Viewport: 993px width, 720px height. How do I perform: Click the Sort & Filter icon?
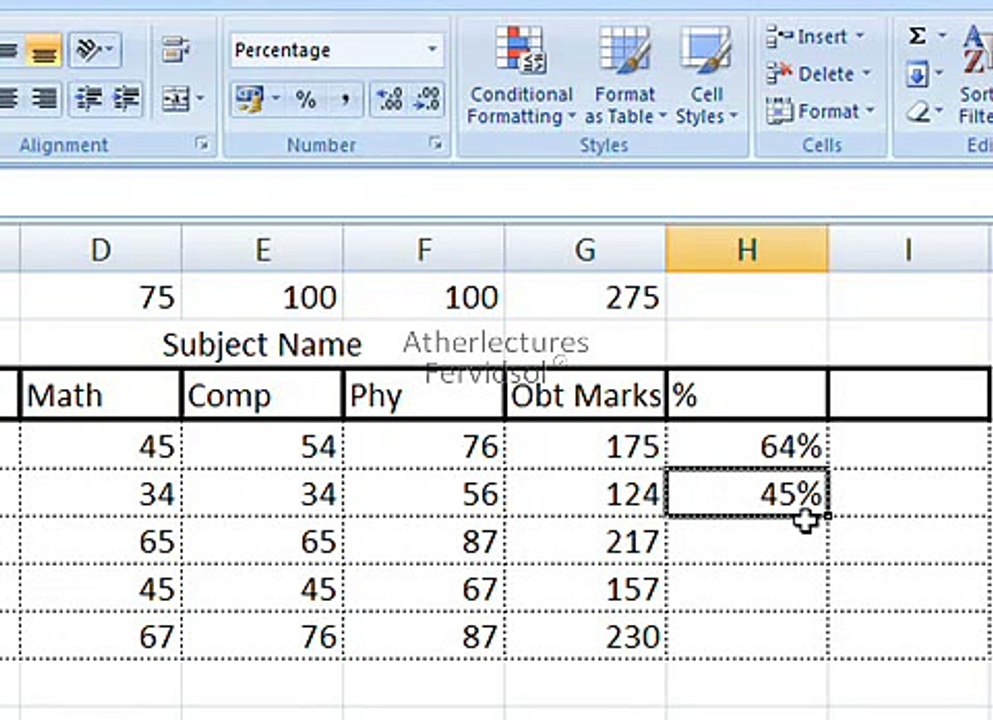977,74
